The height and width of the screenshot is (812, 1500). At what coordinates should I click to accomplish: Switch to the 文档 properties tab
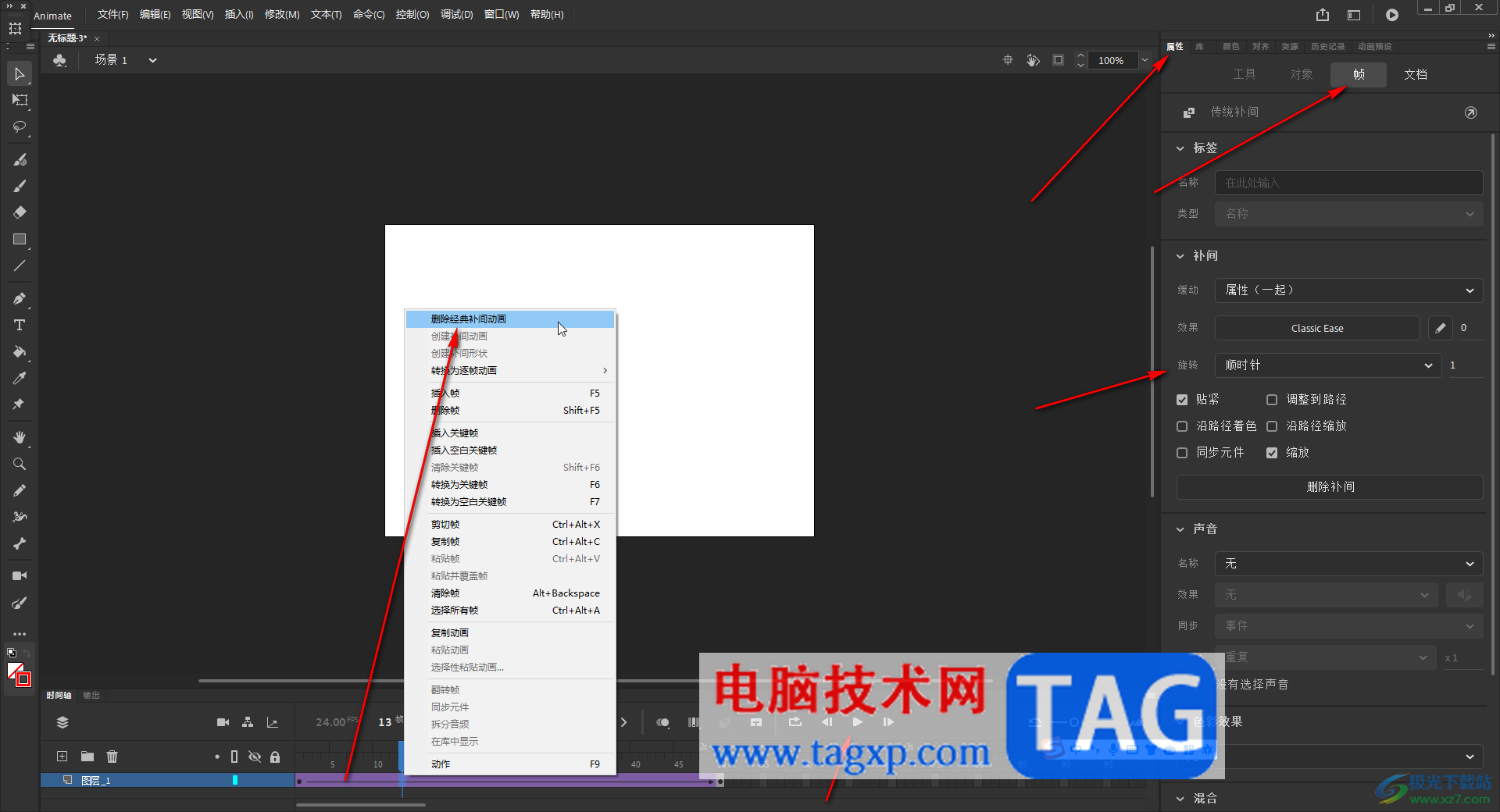click(x=1416, y=75)
